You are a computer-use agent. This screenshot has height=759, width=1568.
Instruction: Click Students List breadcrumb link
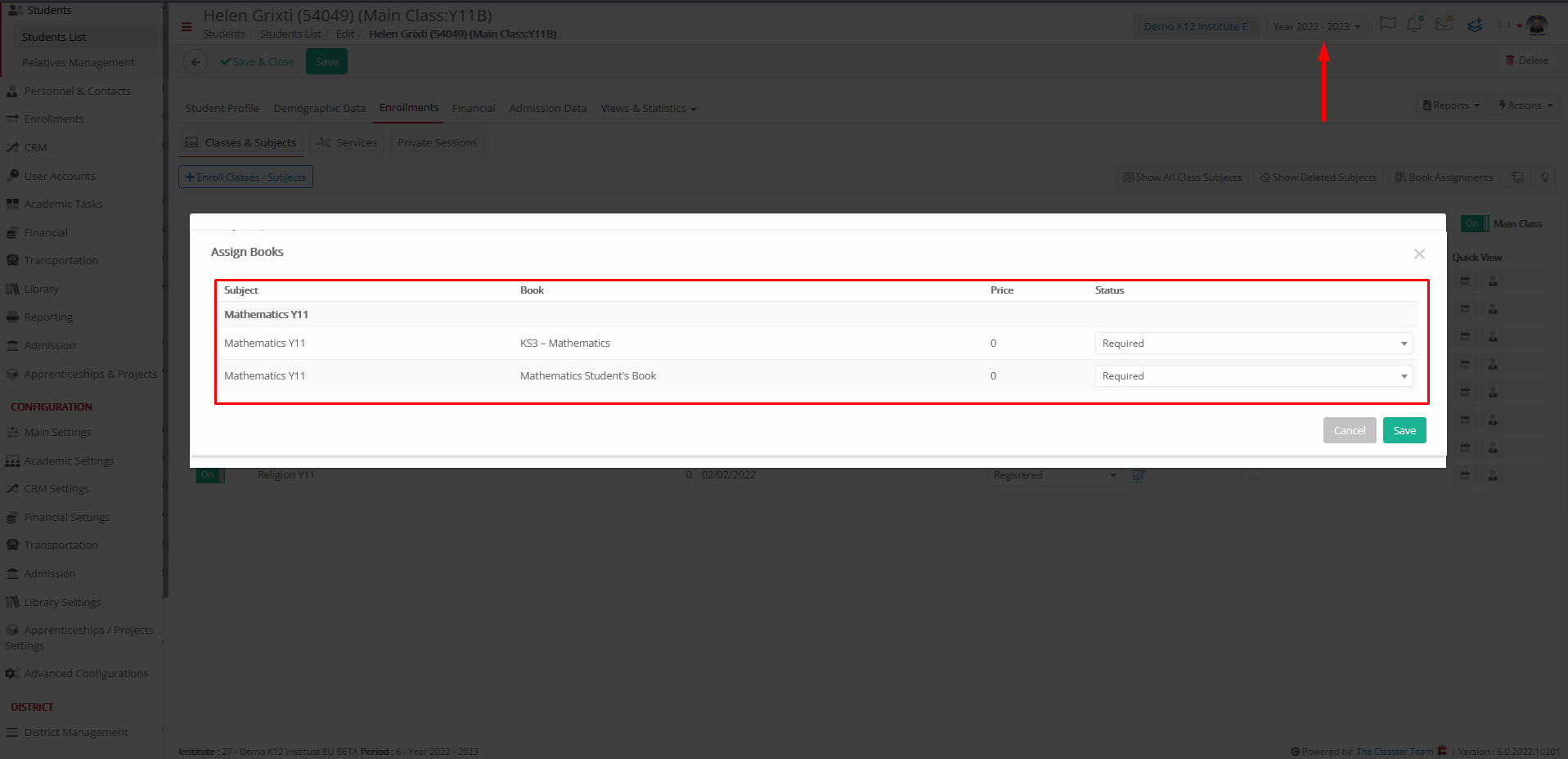(290, 34)
